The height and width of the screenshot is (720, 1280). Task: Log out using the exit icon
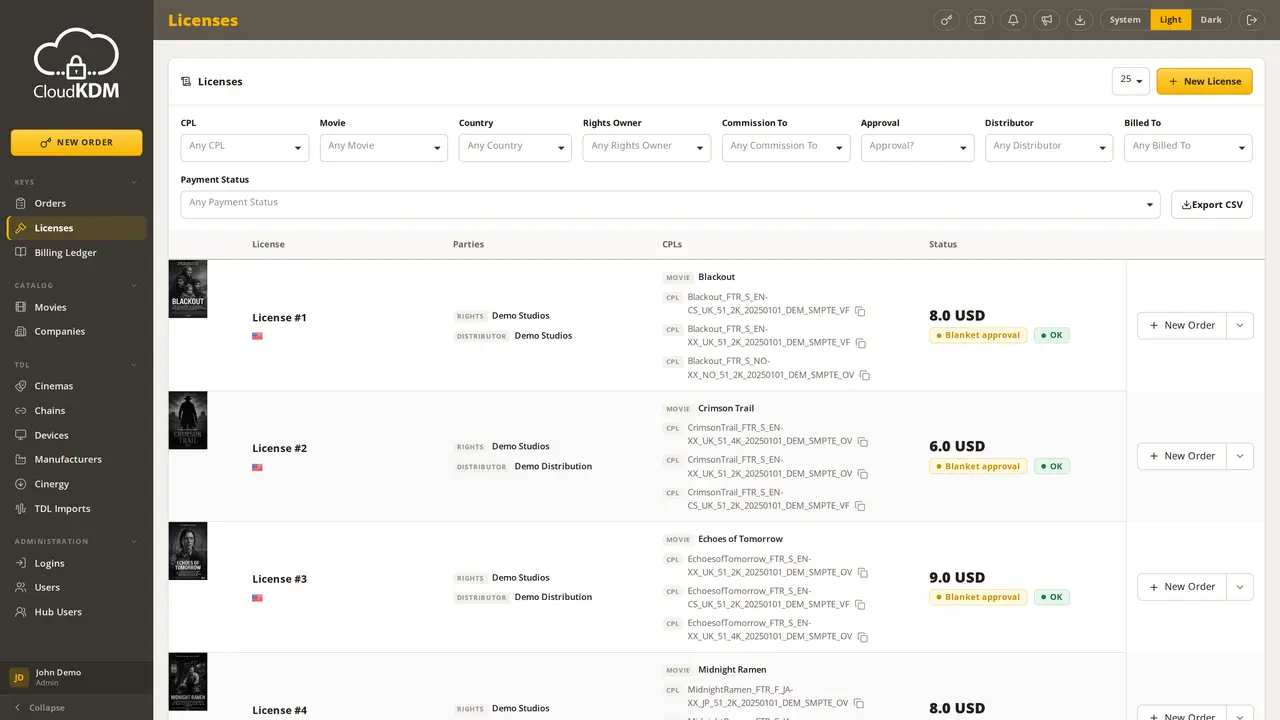click(1252, 20)
